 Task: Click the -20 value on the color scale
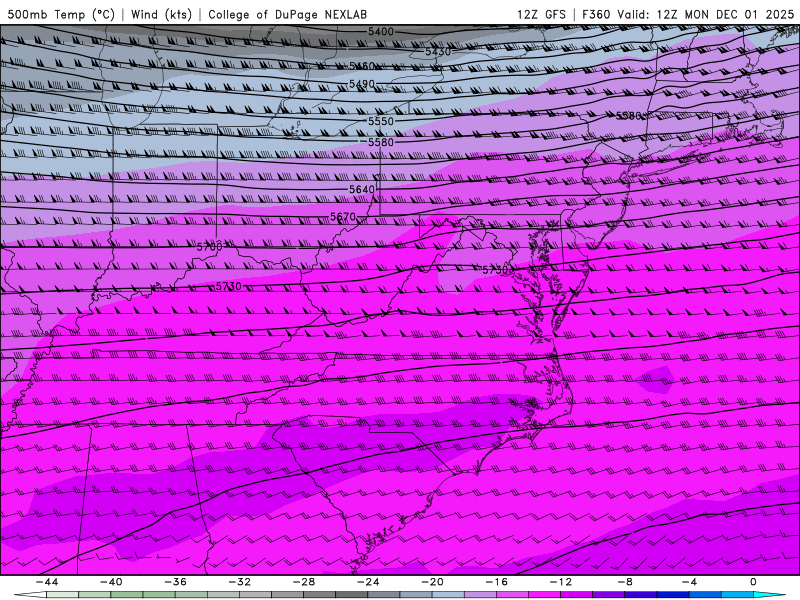click(x=432, y=582)
